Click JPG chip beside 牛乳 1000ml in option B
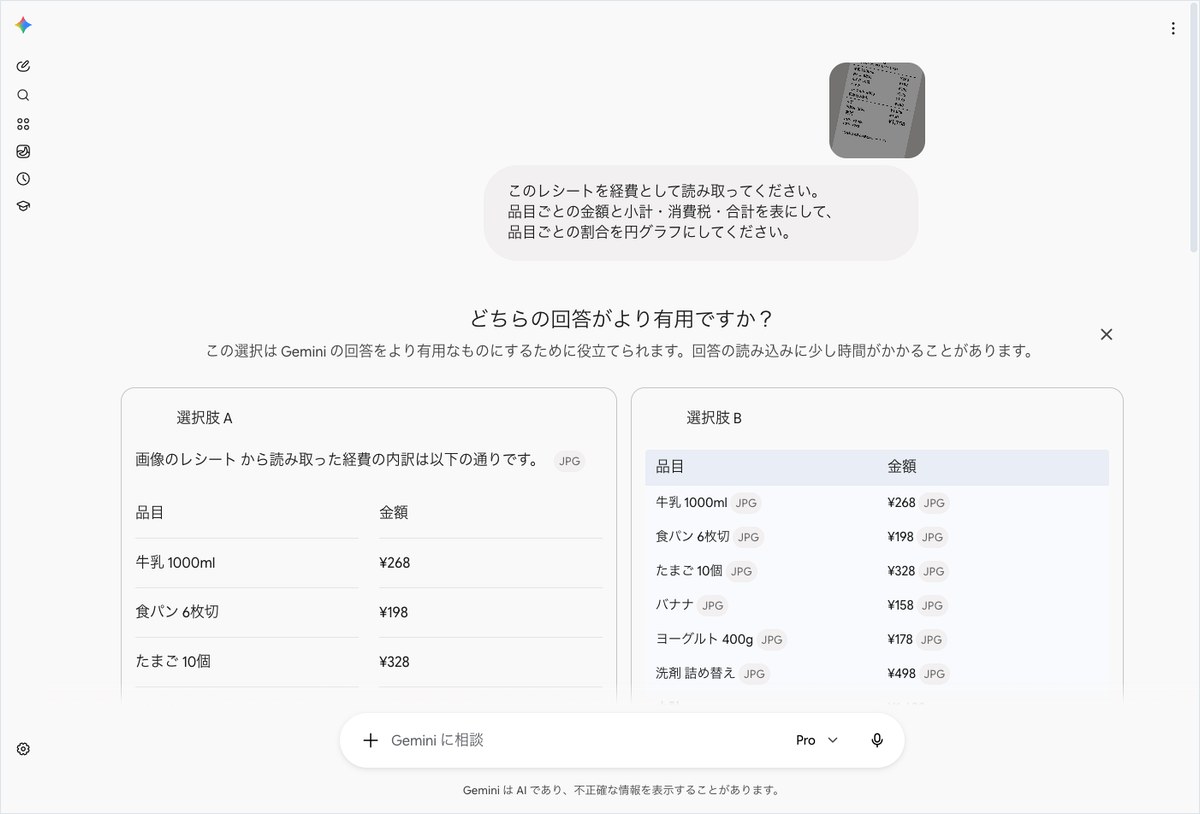The height and width of the screenshot is (814, 1200). [x=746, y=503]
